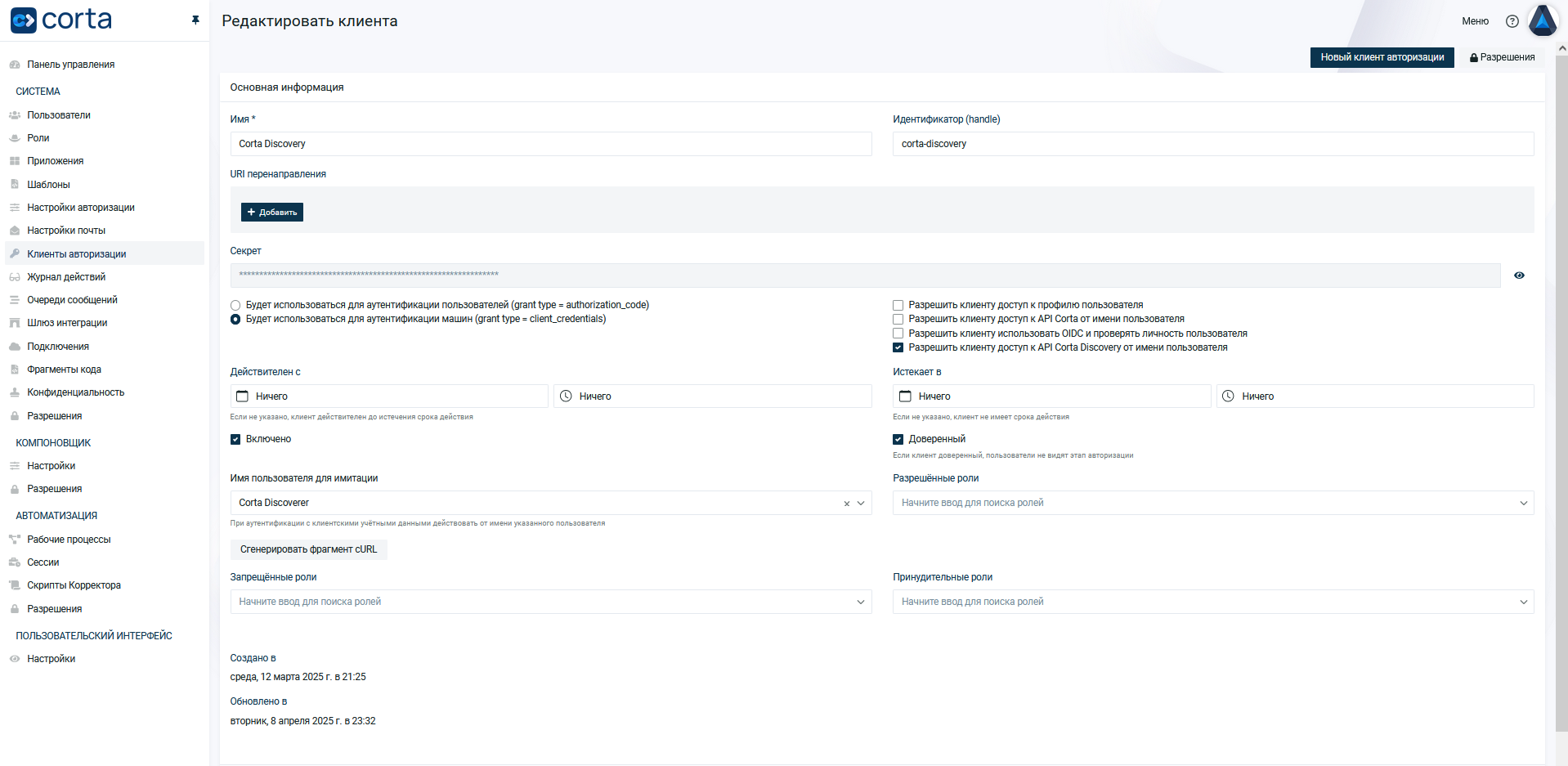Click the Конфиденциальность stamp icon
This screenshot has height=766, width=1568.
tap(15, 392)
